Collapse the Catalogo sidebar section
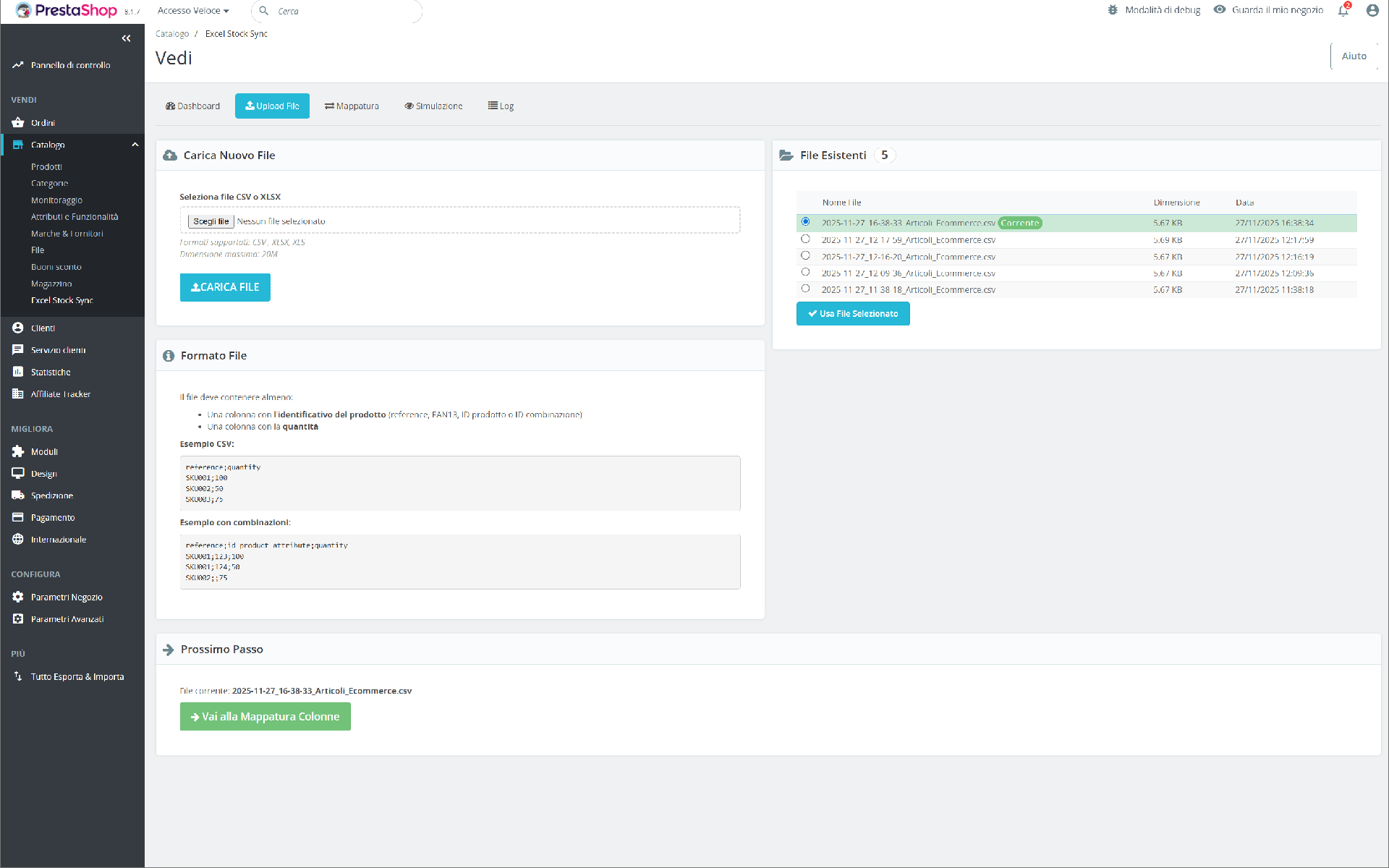 [x=135, y=145]
